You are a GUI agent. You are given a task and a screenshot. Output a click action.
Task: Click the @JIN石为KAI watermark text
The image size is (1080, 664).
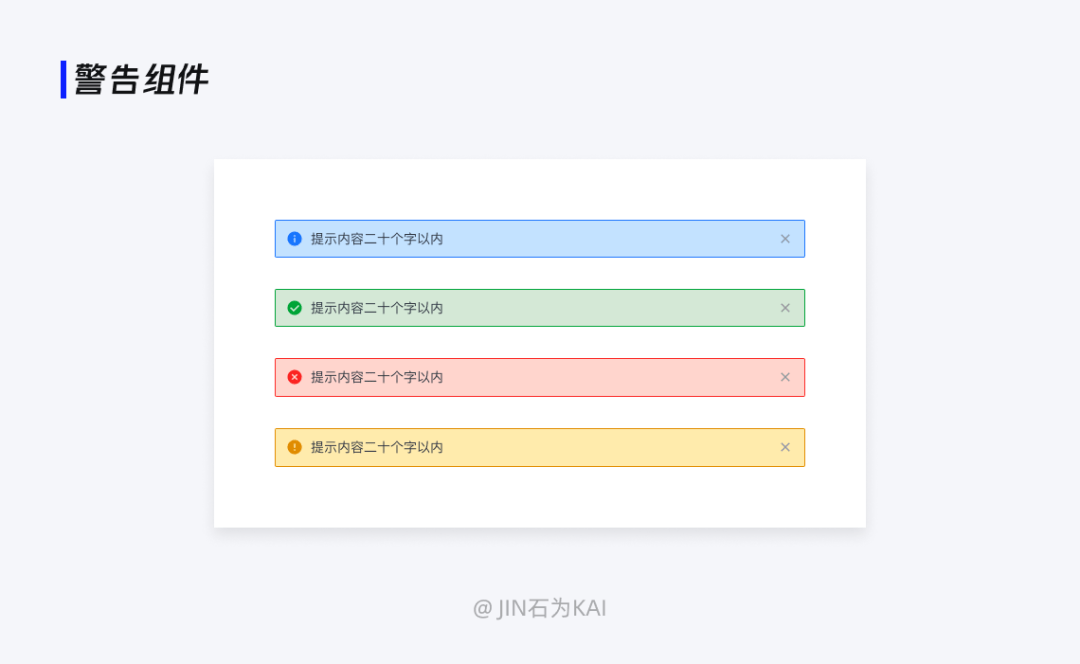(539, 608)
